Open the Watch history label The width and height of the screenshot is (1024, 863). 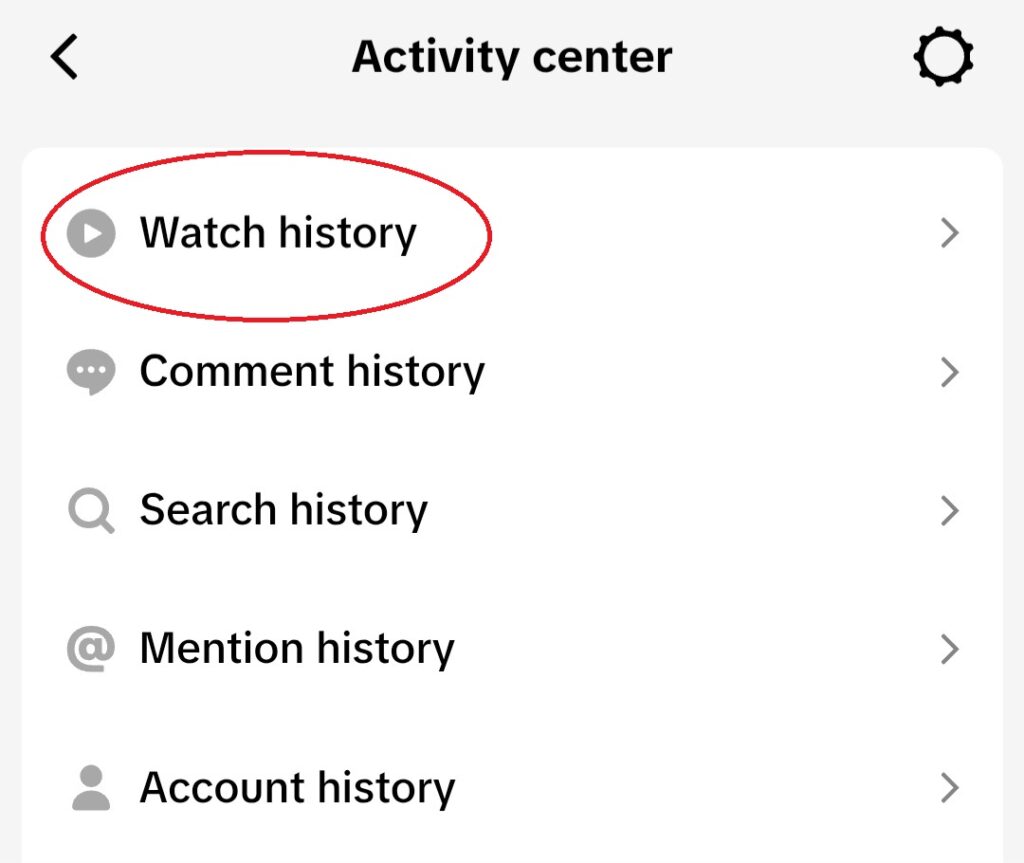278,234
